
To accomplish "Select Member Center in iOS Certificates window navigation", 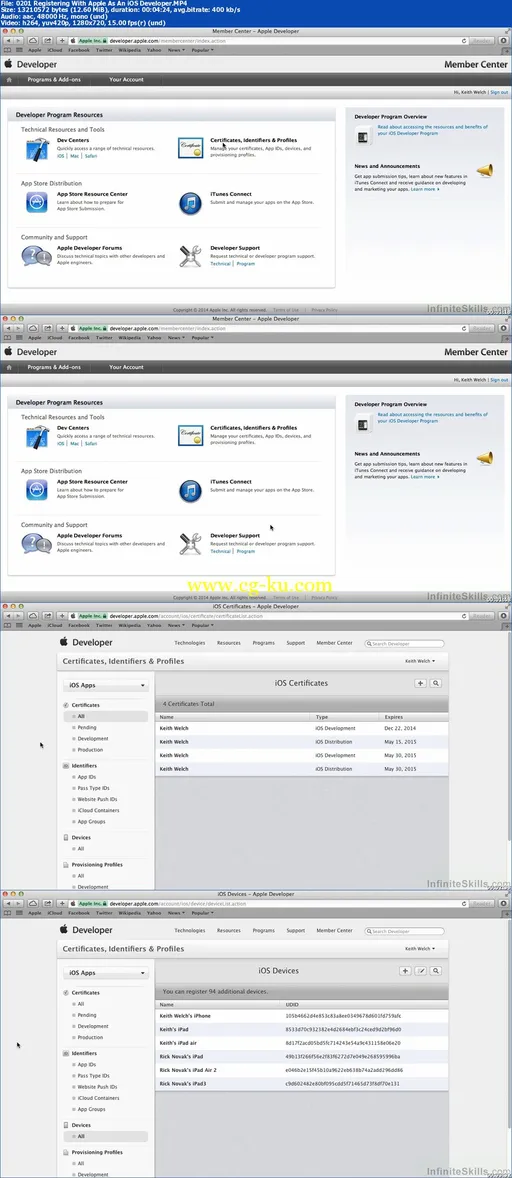I will pyautogui.click(x=334, y=643).
